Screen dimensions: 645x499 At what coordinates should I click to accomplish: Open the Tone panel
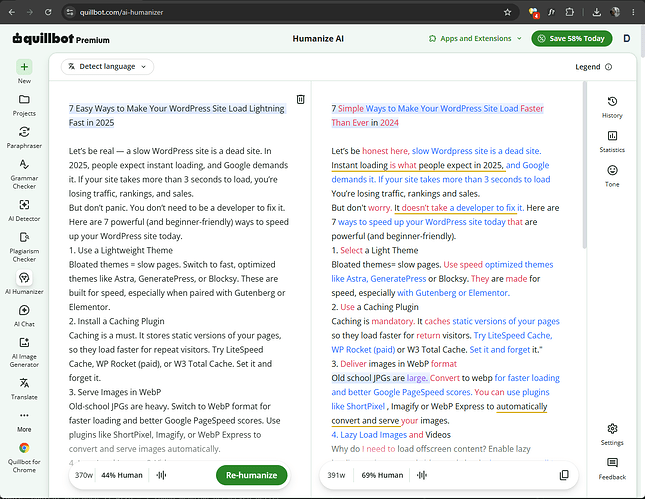(x=612, y=176)
